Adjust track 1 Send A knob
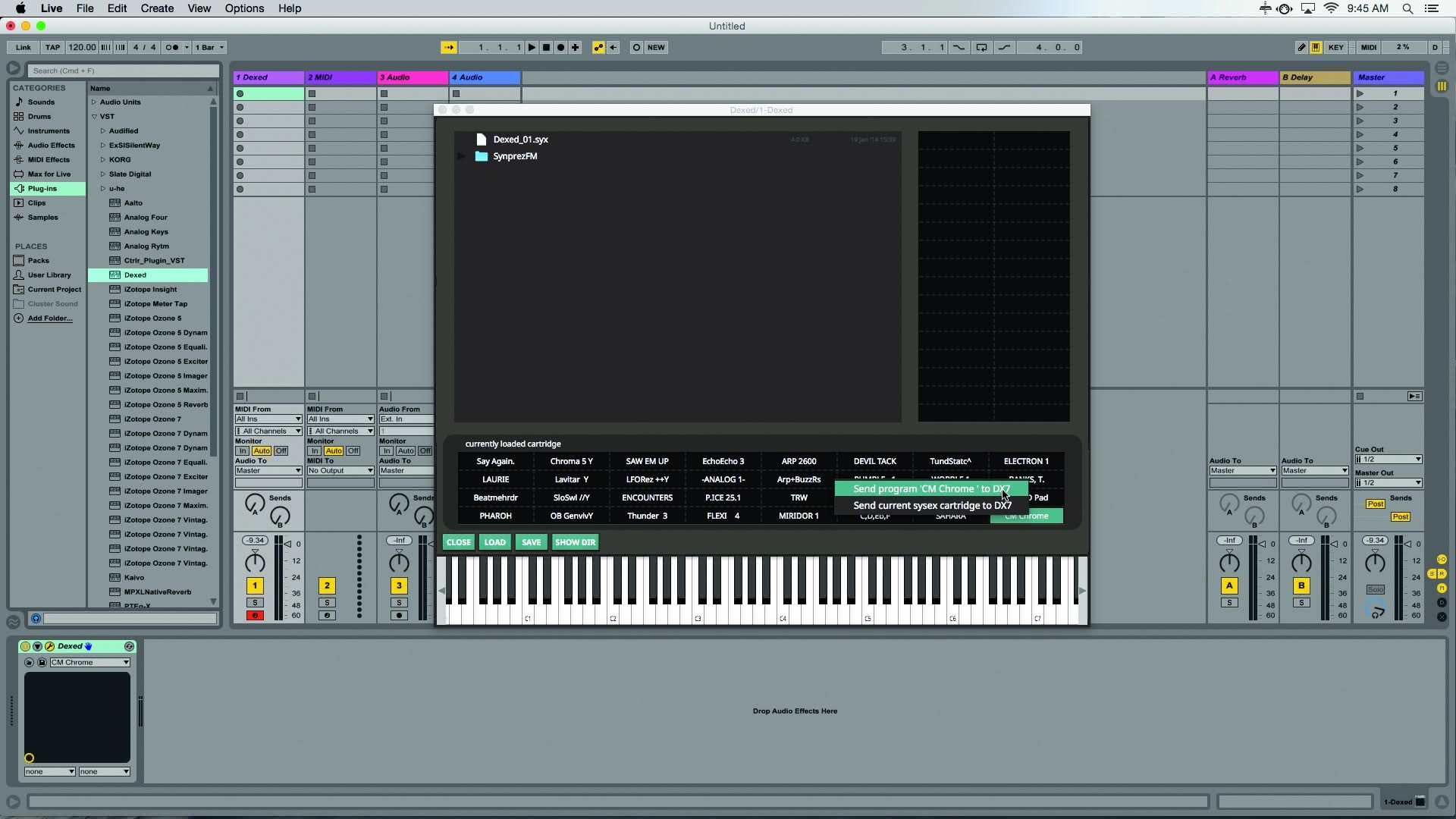Image resolution: width=1456 pixels, height=819 pixels. [255, 503]
